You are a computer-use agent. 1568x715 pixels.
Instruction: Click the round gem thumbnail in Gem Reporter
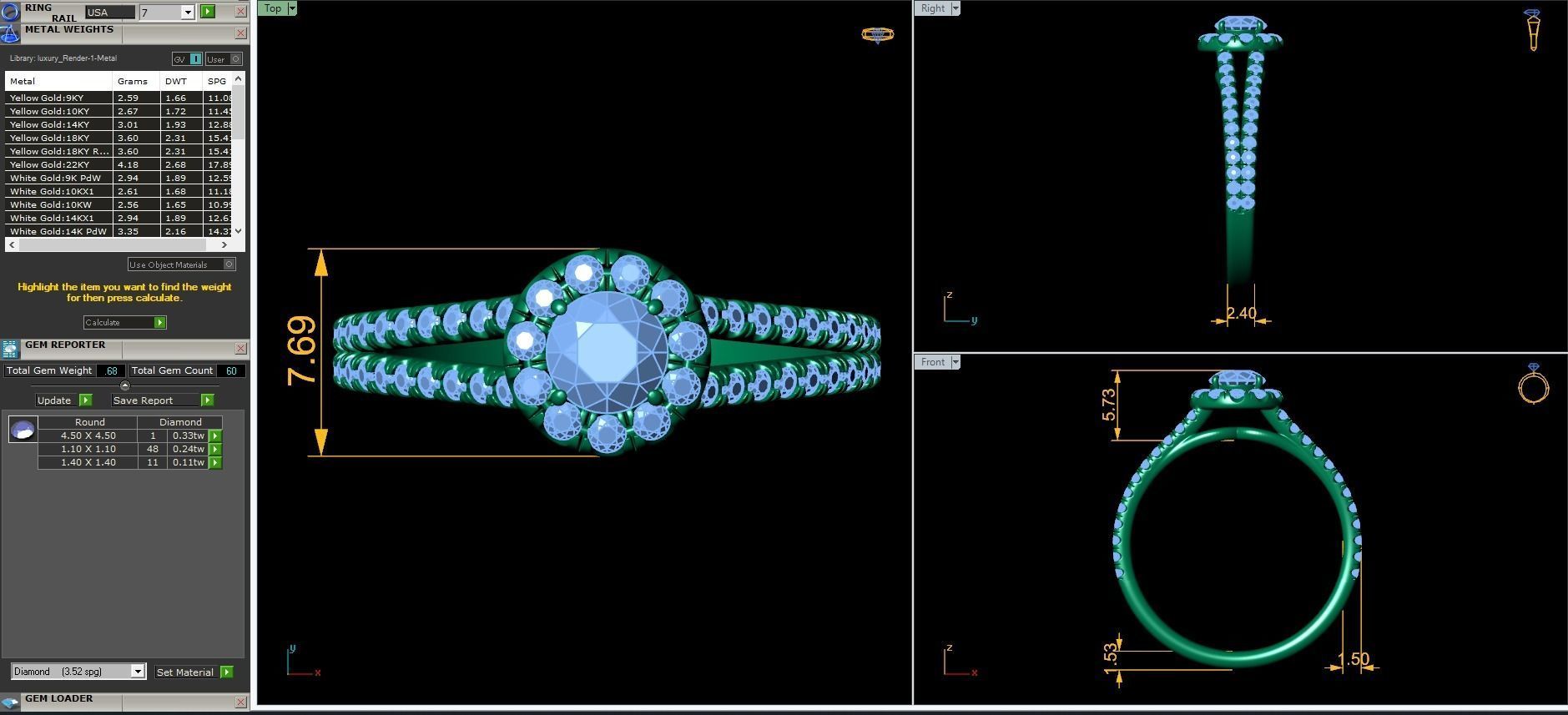23,430
